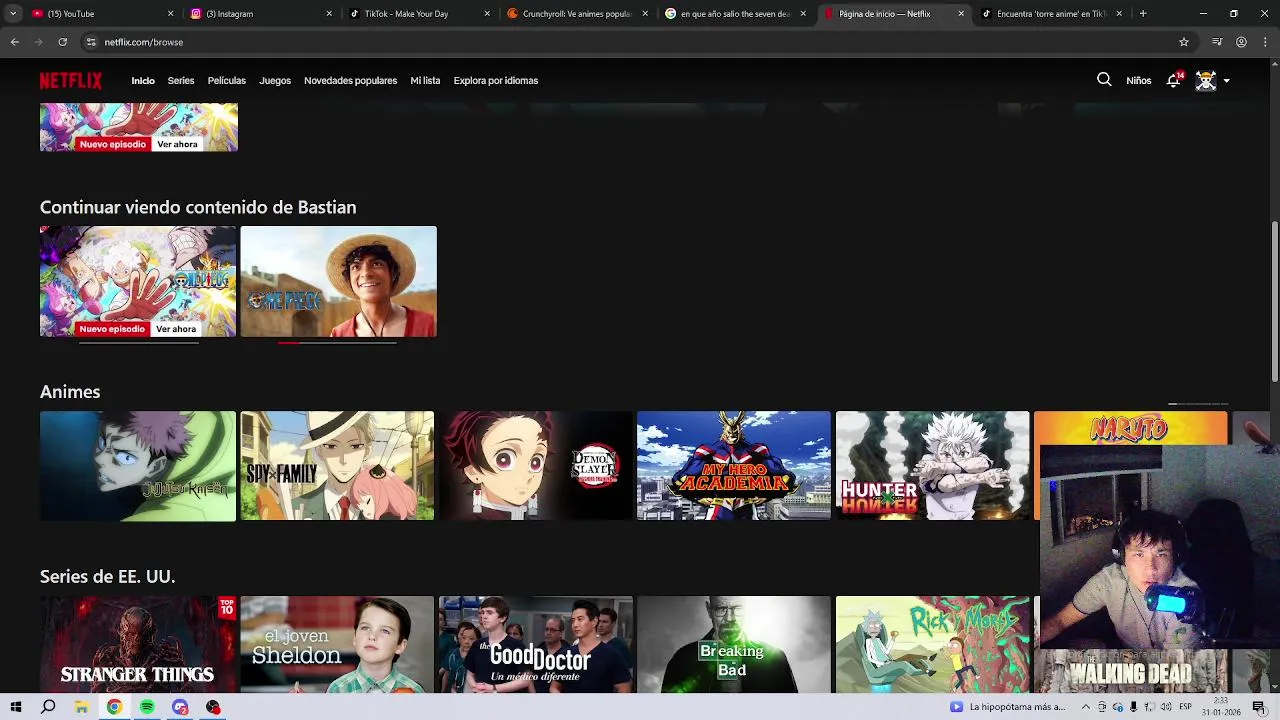Open the My Hero Academia thumbnail
This screenshot has width=1280, height=720.
[734, 466]
